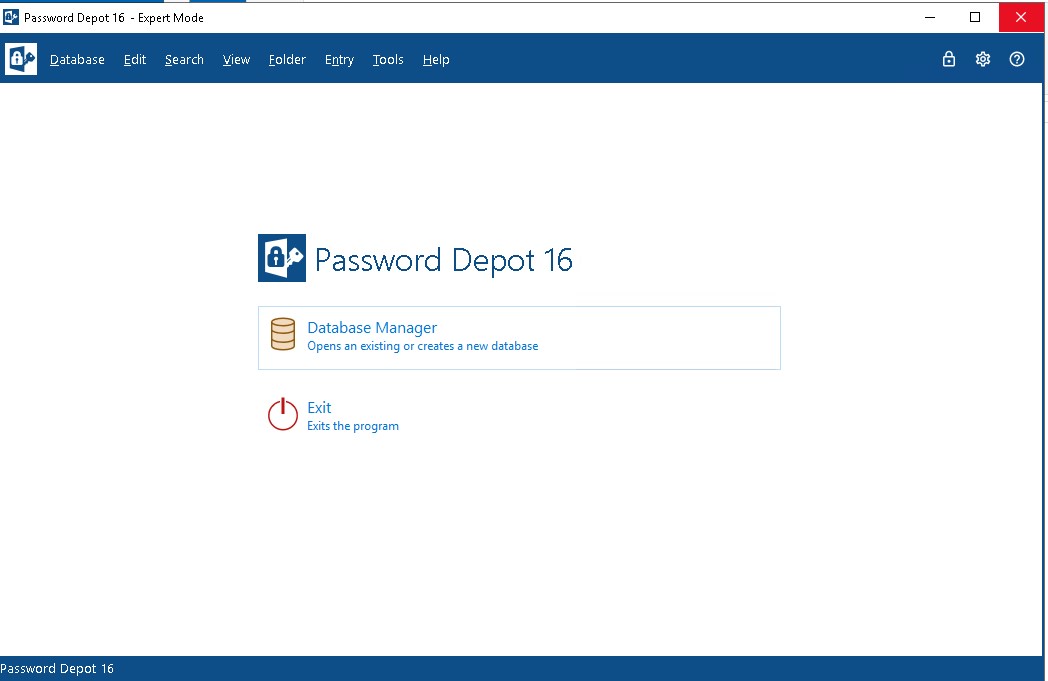Image resolution: width=1048 pixels, height=681 pixels.
Task: Minimize the Password Depot window
Action: tap(930, 17)
